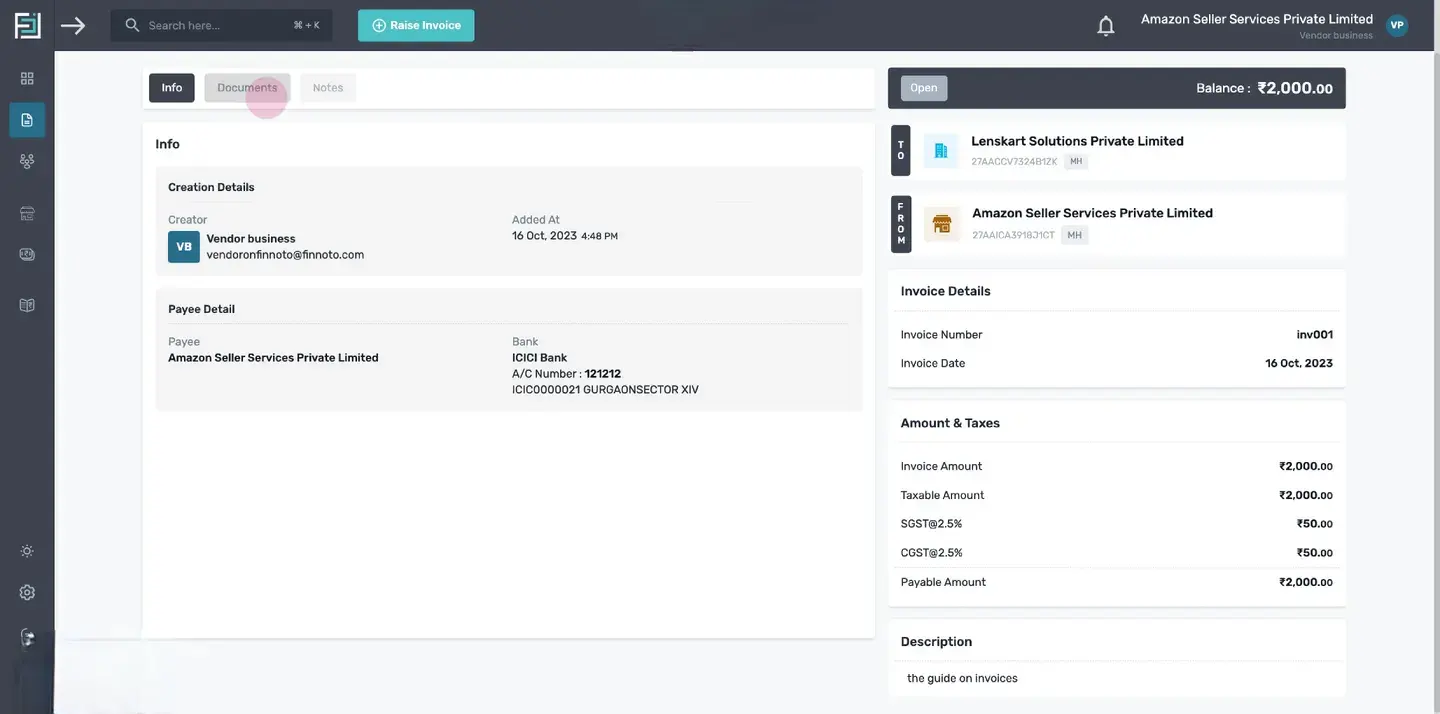Click CGST@2.5% ₹50.00 value
The width and height of the screenshot is (1440, 714).
1315,553
